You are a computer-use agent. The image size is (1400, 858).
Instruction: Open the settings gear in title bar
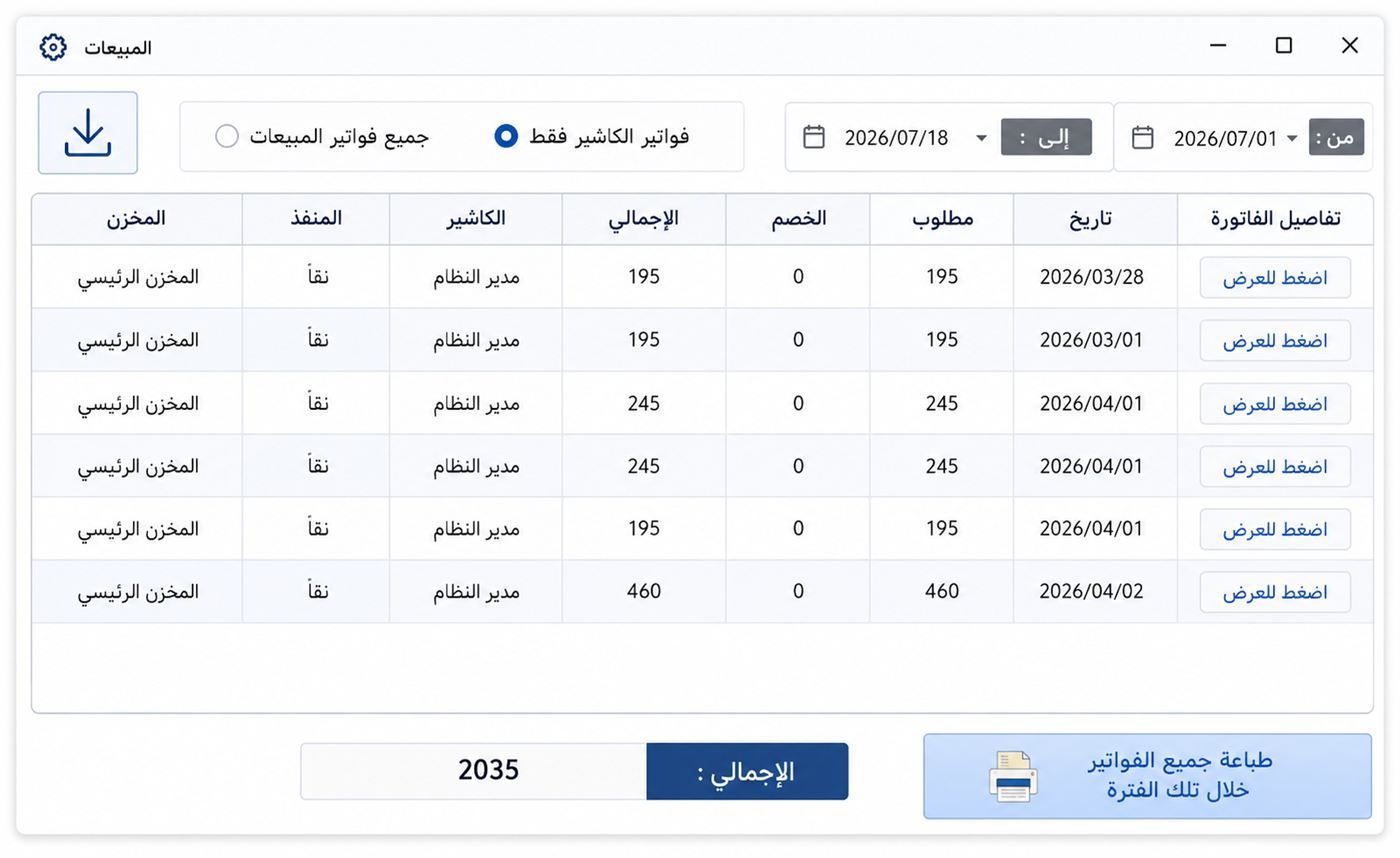[x=53, y=47]
